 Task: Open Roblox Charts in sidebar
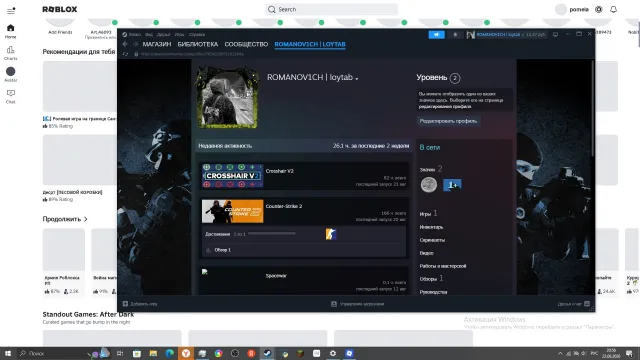pos(11,53)
